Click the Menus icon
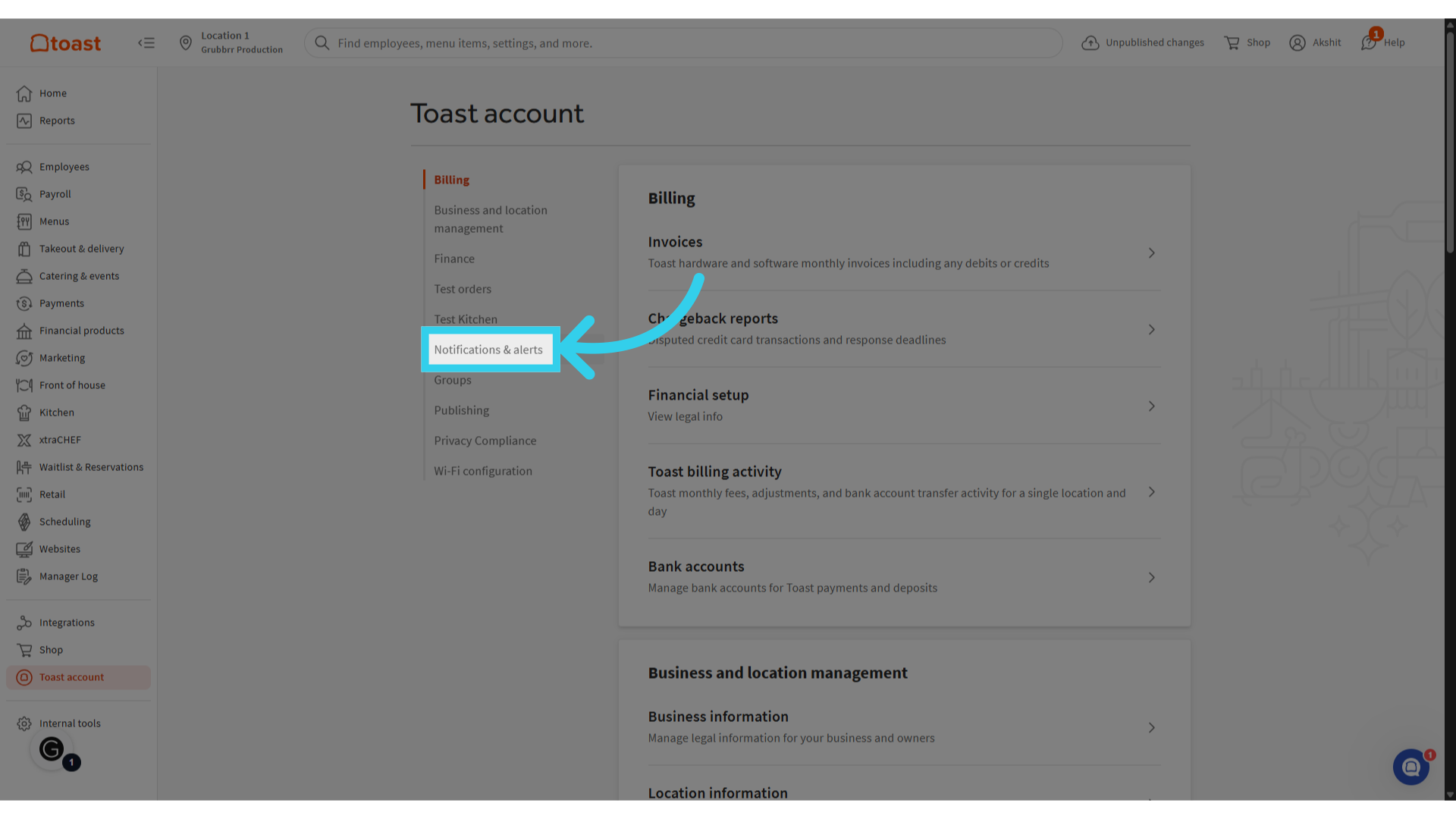The image size is (1456, 819). [24, 221]
